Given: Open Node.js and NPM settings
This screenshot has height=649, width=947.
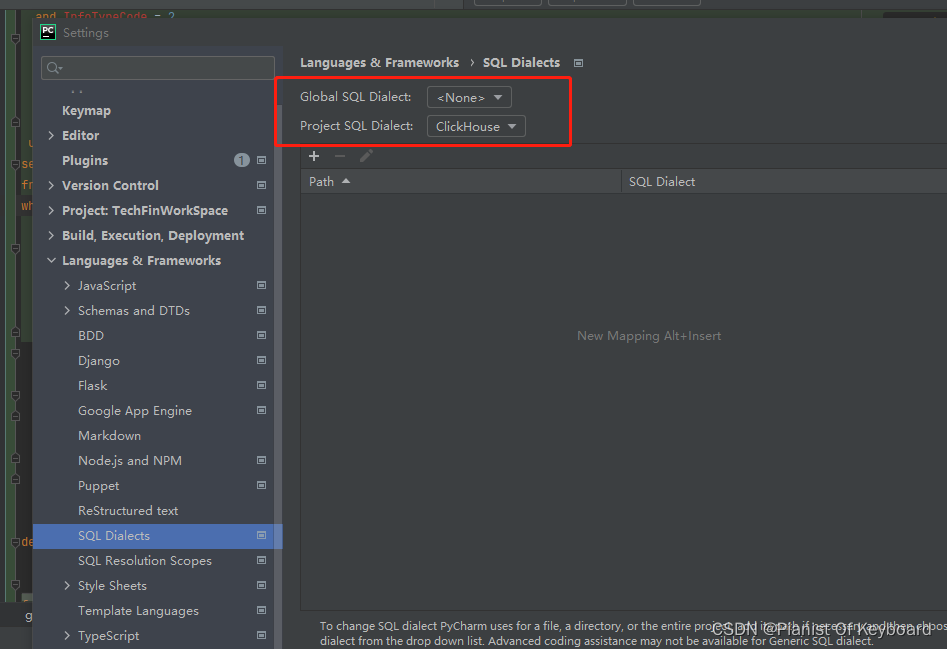Looking at the screenshot, I should tap(130, 461).
